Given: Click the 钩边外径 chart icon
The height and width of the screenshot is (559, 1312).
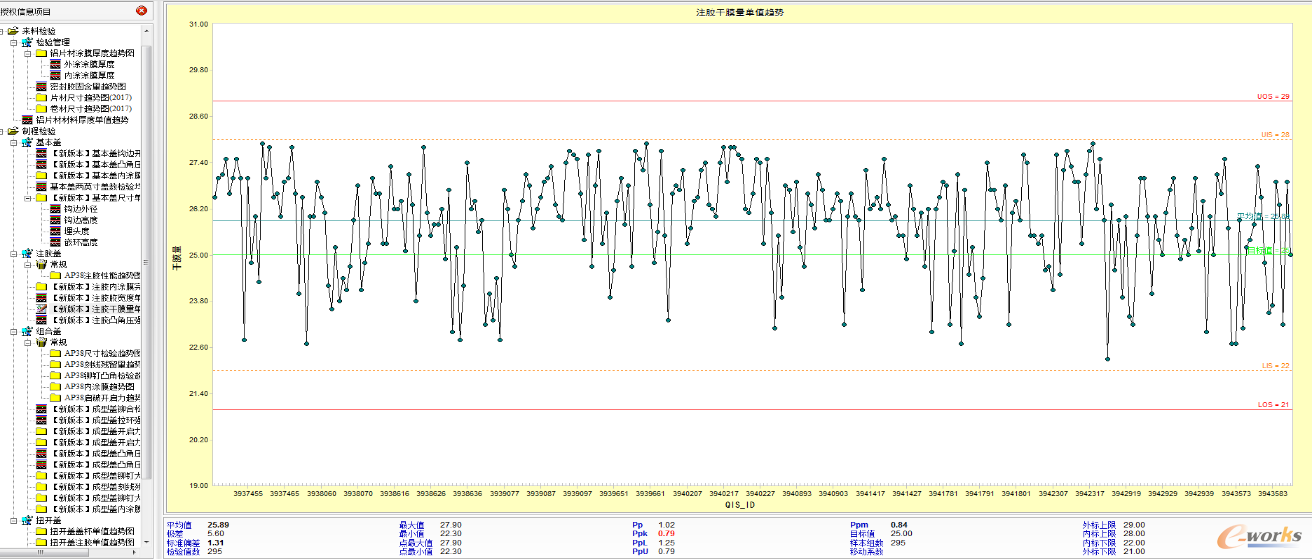Looking at the screenshot, I should (55, 208).
